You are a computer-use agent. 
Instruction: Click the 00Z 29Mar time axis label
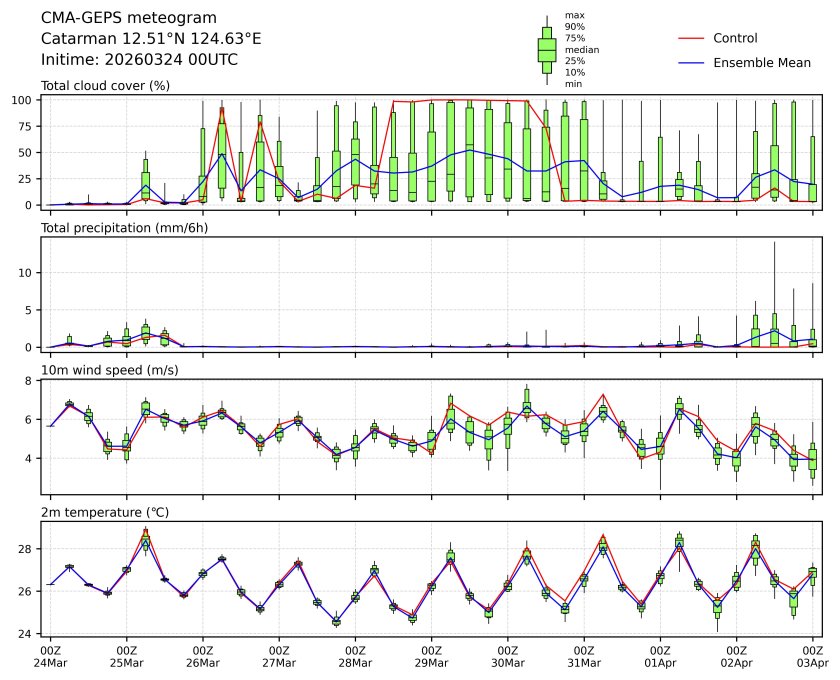(431, 656)
